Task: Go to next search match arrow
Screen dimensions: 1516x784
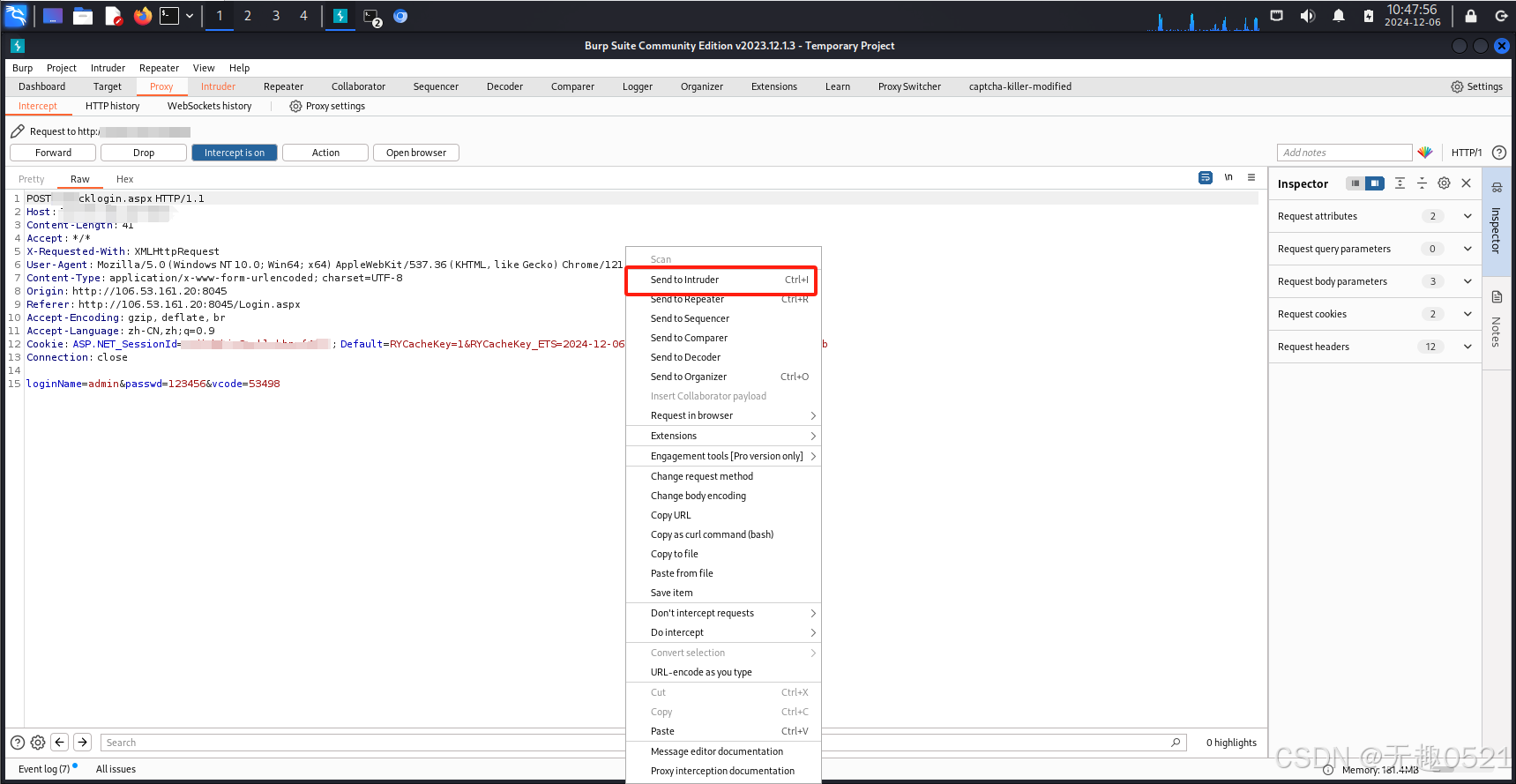Action: pos(83,743)
